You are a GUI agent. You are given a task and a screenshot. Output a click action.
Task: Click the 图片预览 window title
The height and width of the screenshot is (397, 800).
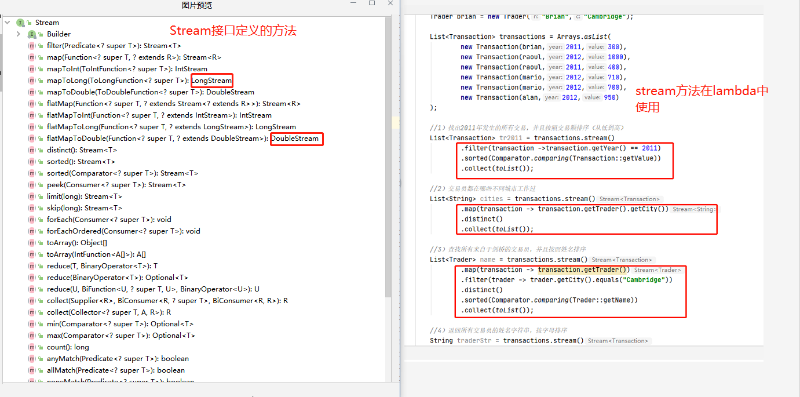(x=197, y=5)
